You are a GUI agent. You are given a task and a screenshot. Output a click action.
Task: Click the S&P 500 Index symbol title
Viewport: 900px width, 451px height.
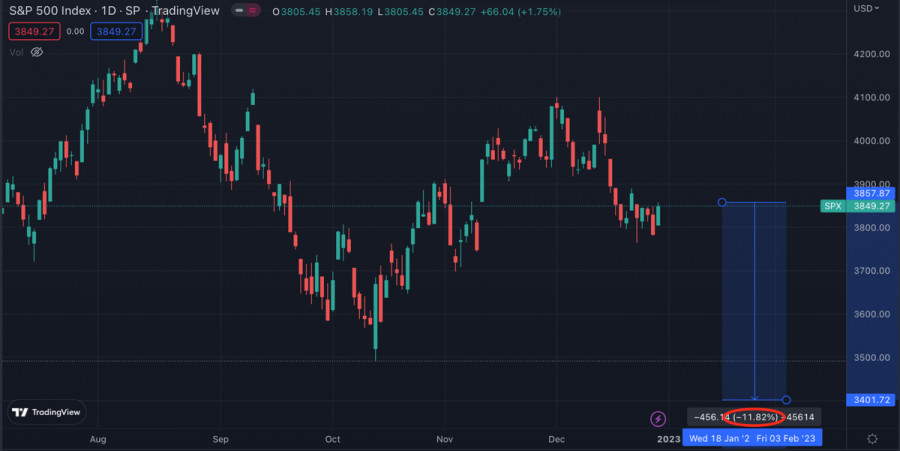coord(50,11)
